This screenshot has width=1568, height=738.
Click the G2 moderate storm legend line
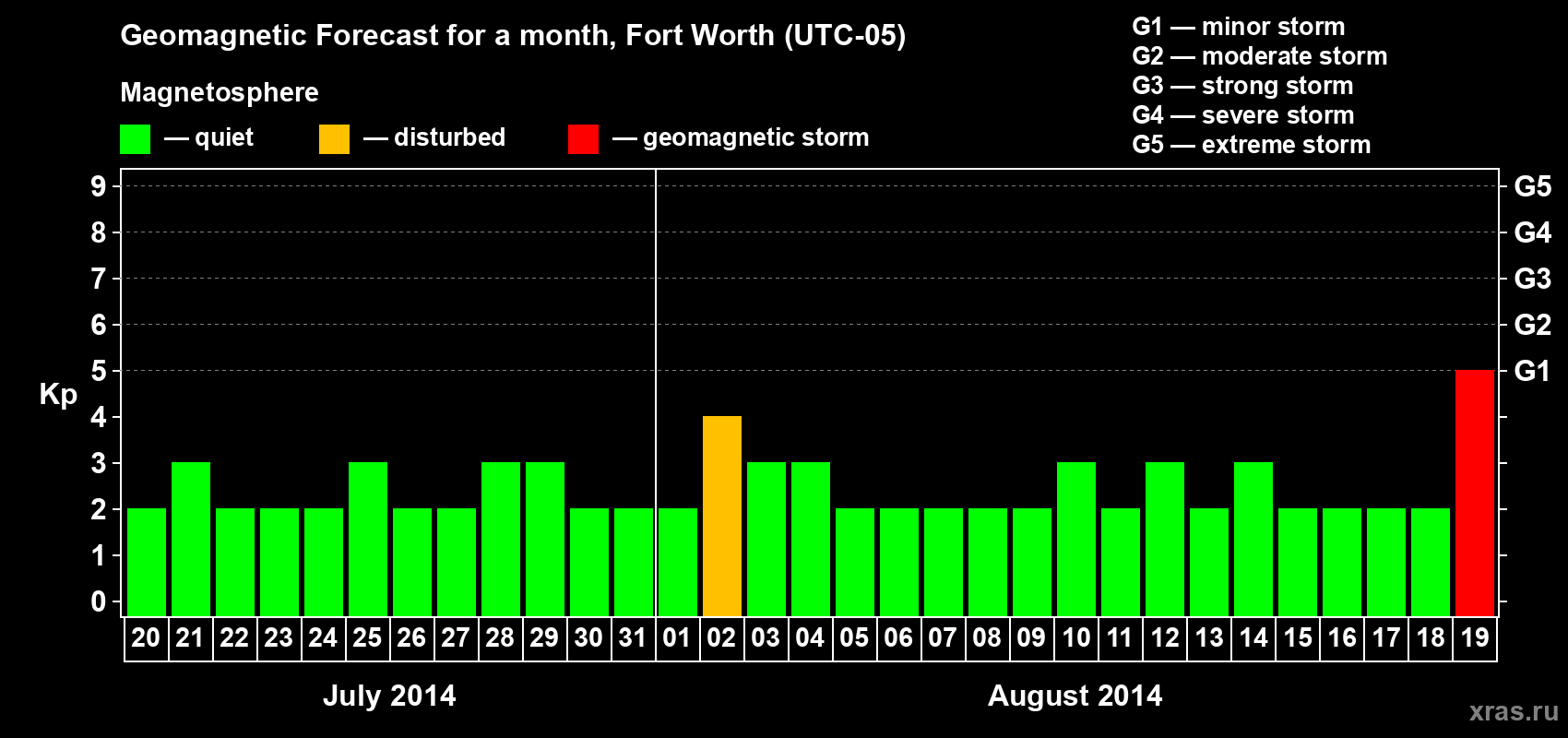click(1260, 56)
